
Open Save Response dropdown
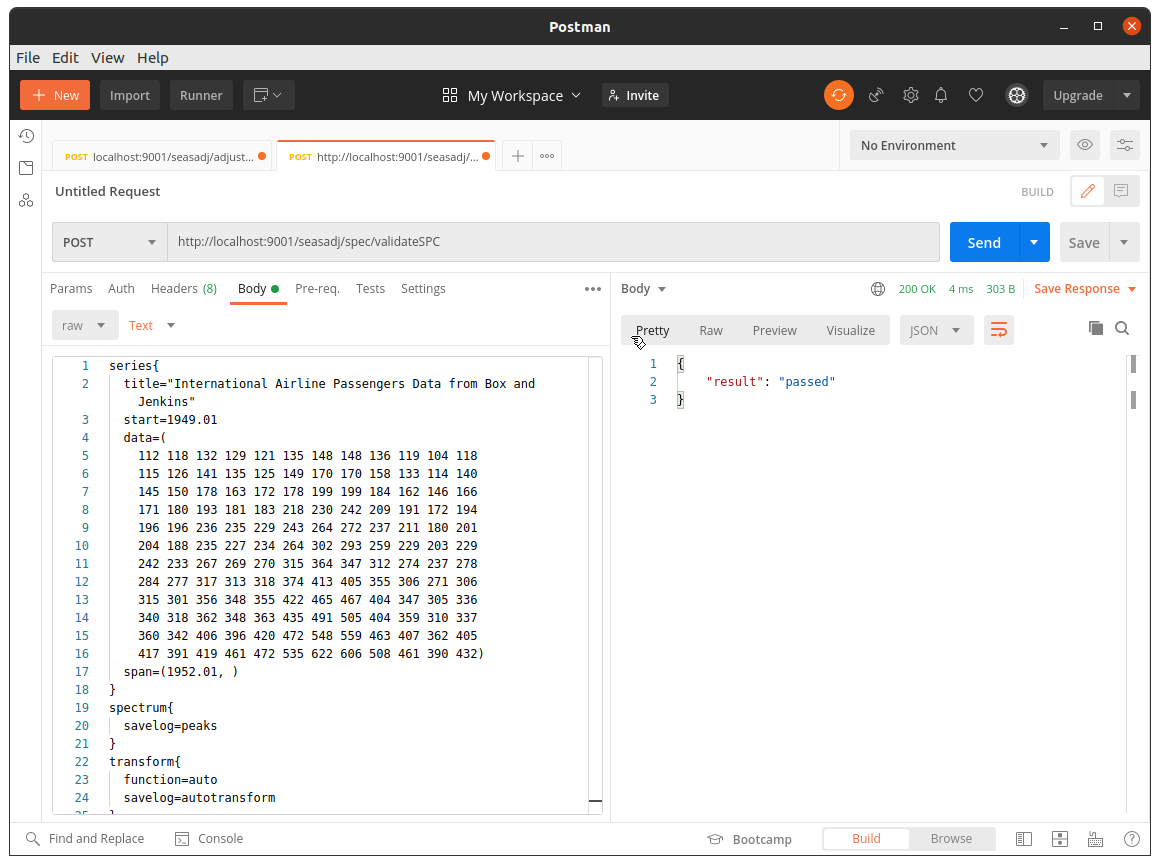coord(1085,289)
